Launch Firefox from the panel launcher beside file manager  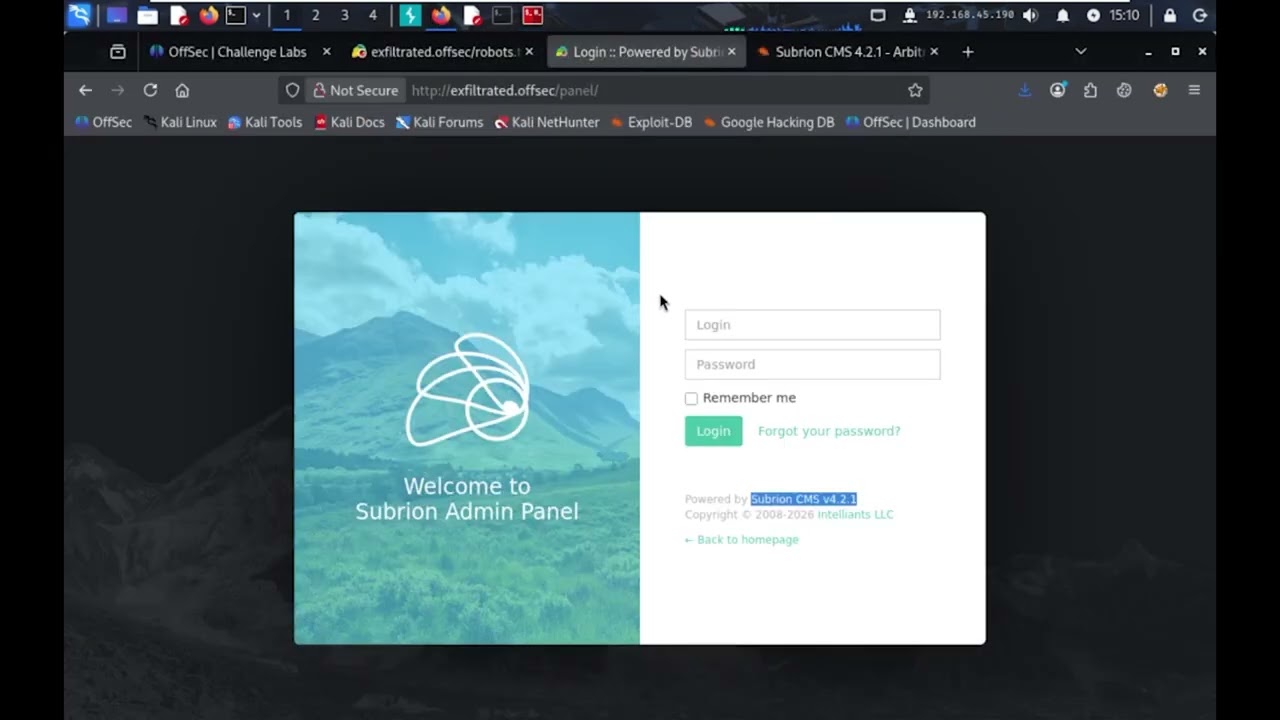point(209,15)
